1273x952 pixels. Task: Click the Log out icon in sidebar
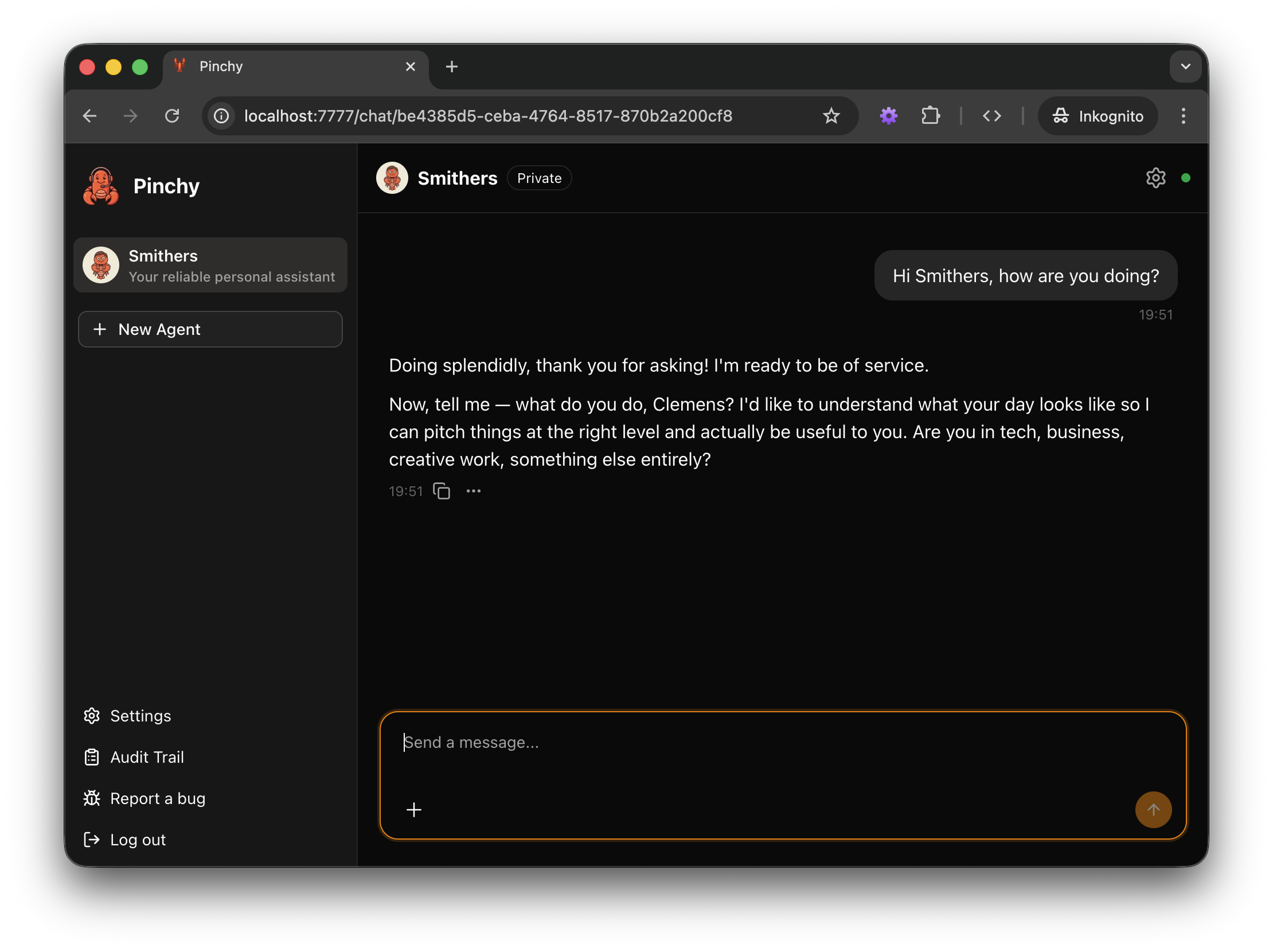pos(92,840)
